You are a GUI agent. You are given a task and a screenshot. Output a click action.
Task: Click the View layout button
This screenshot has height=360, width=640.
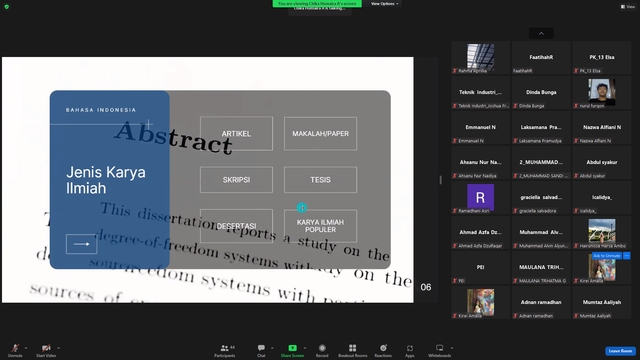pos(628,7)
